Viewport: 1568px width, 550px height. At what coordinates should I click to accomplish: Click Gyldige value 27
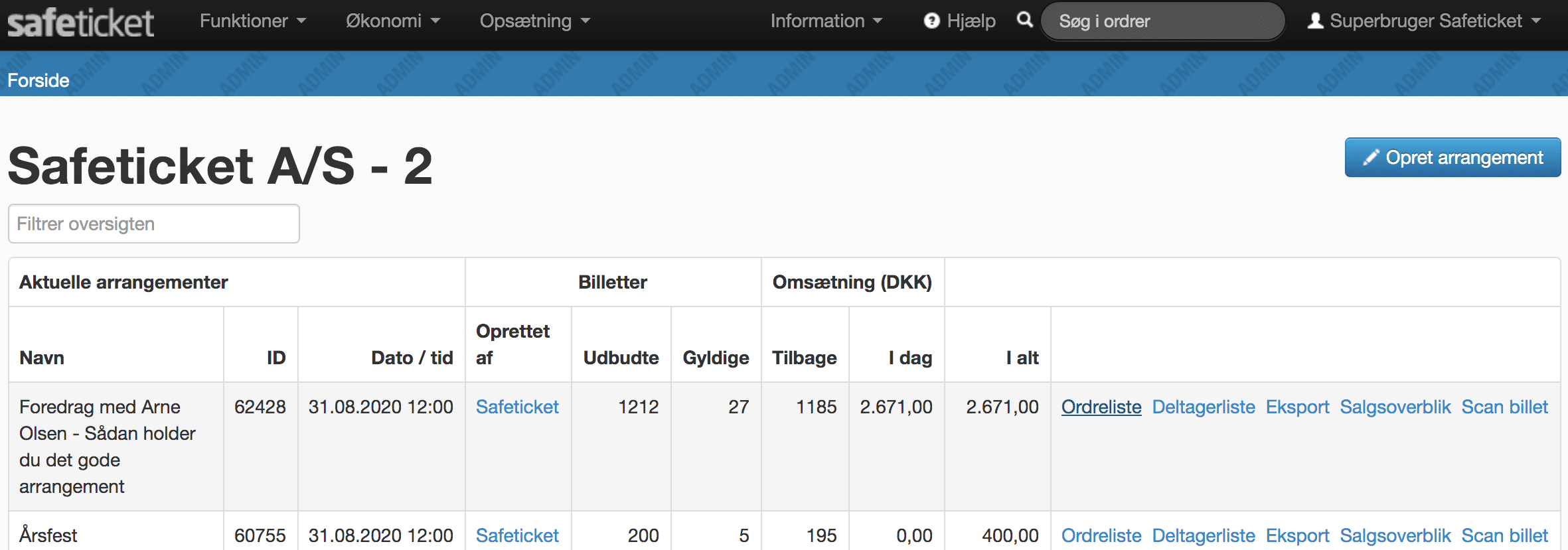click(738, 407)
